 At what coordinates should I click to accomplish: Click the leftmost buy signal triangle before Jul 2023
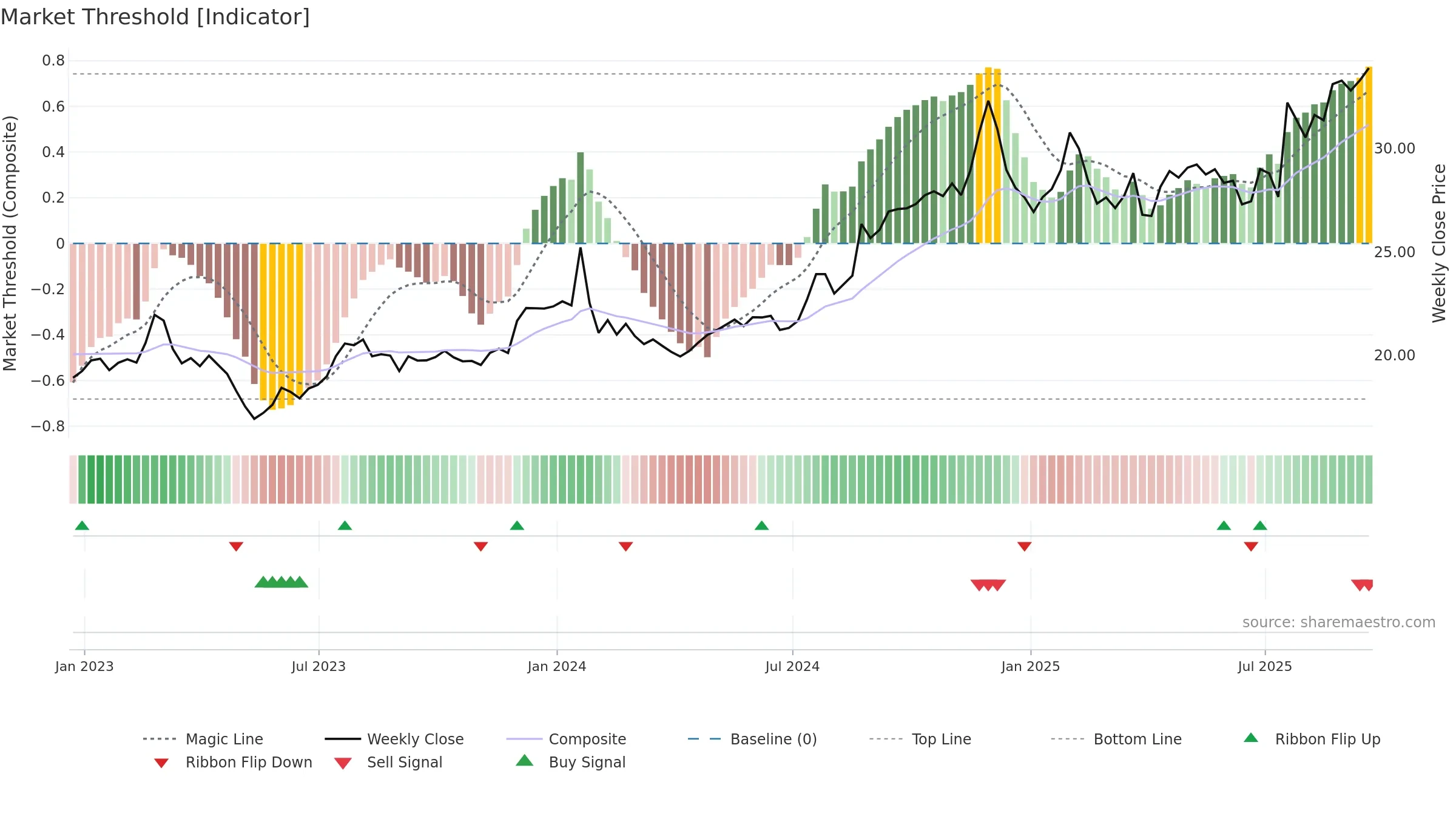coord(263,582)
